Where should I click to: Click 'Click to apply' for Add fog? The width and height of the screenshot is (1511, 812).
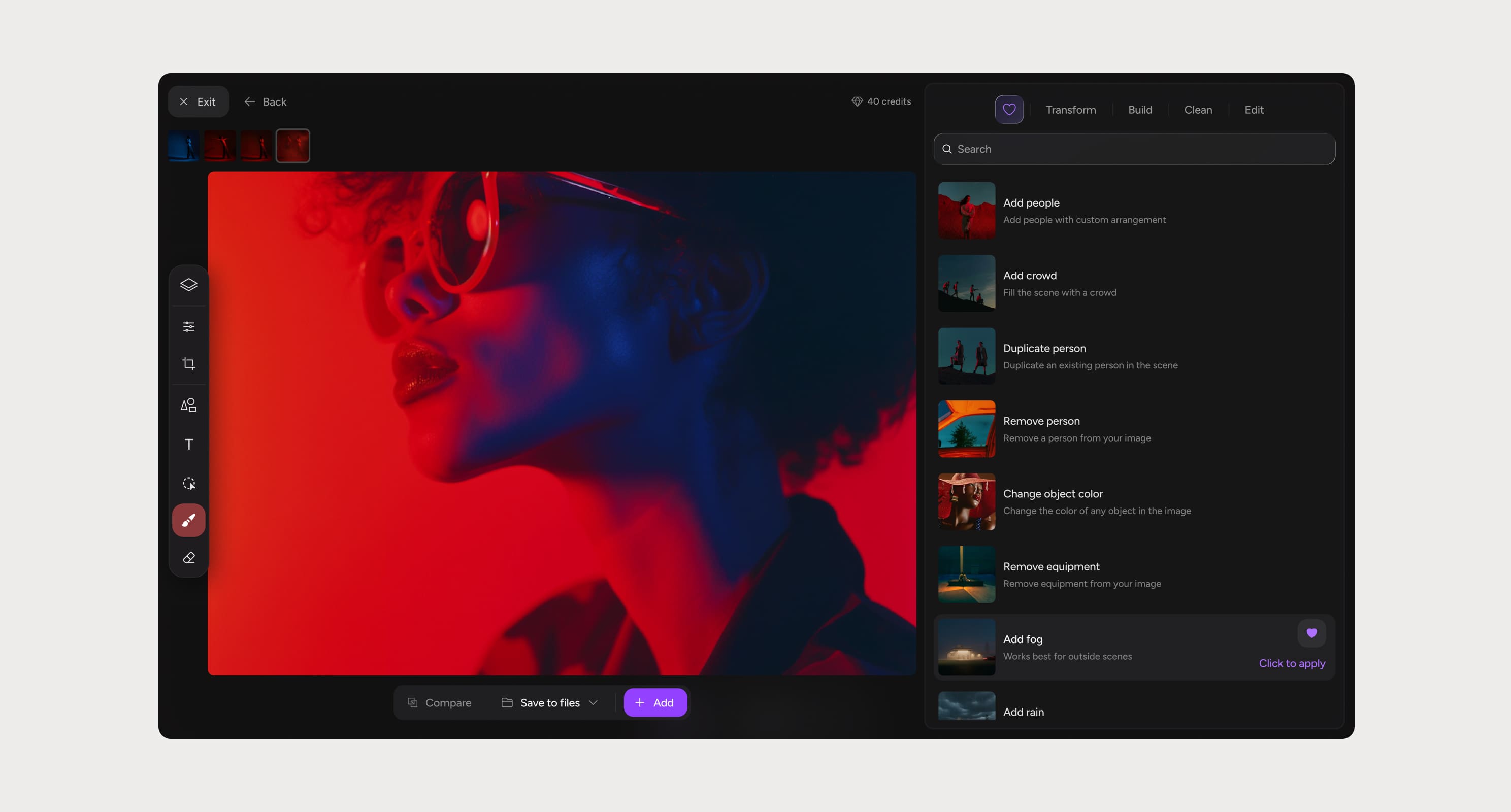tap(1292, 663)
